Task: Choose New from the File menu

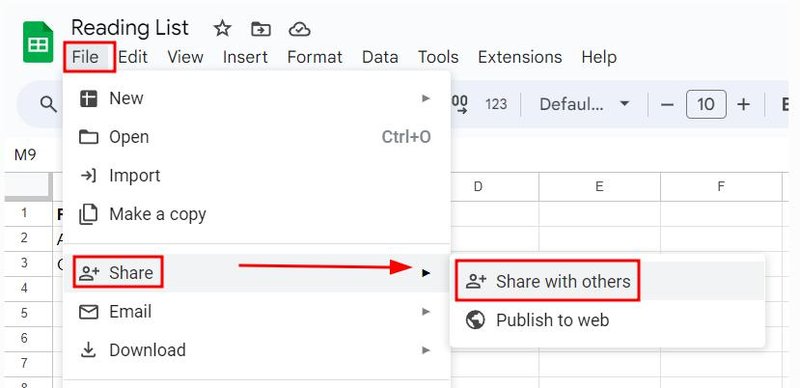Action: (x=257, y=98)
